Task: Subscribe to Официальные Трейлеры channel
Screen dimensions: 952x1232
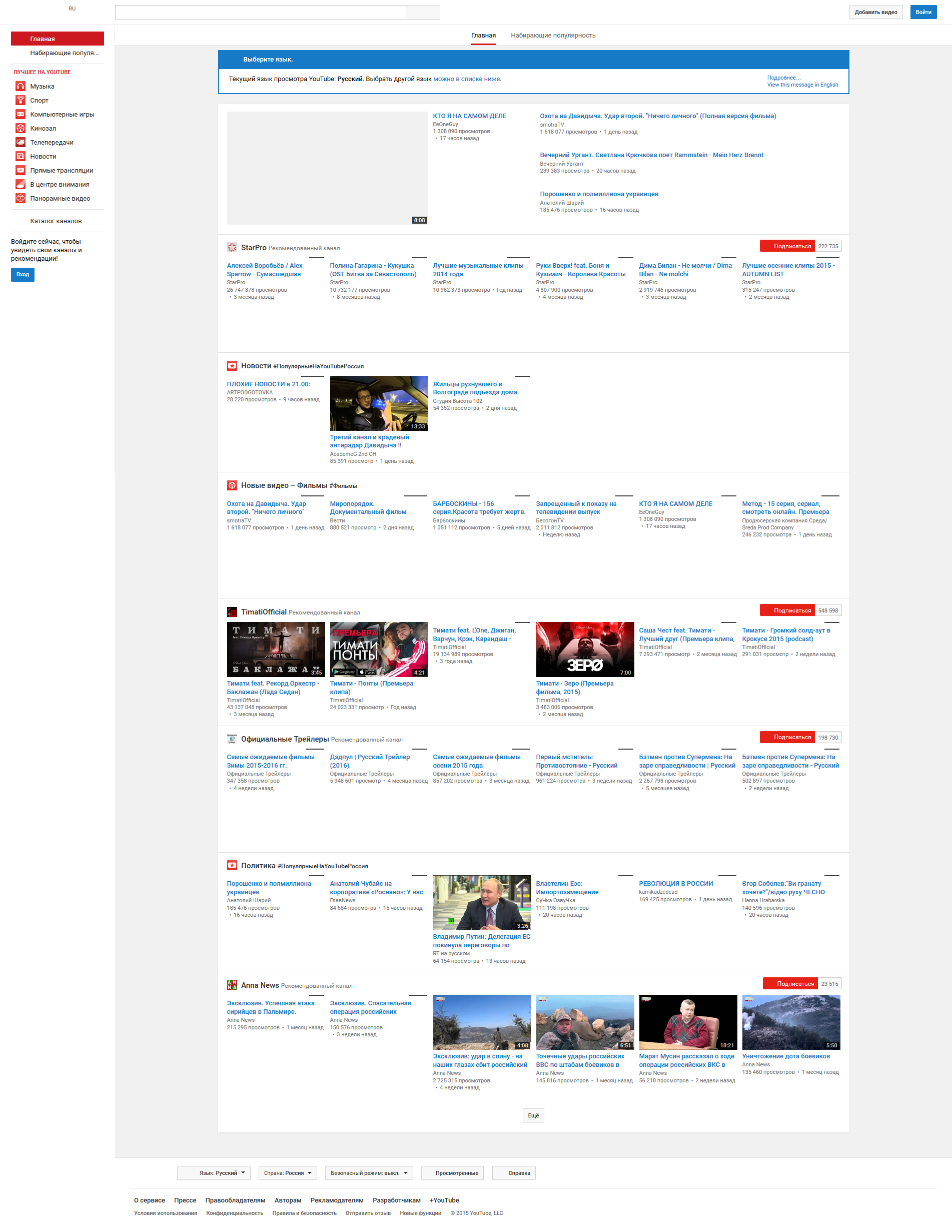Action: click(787, 737)
